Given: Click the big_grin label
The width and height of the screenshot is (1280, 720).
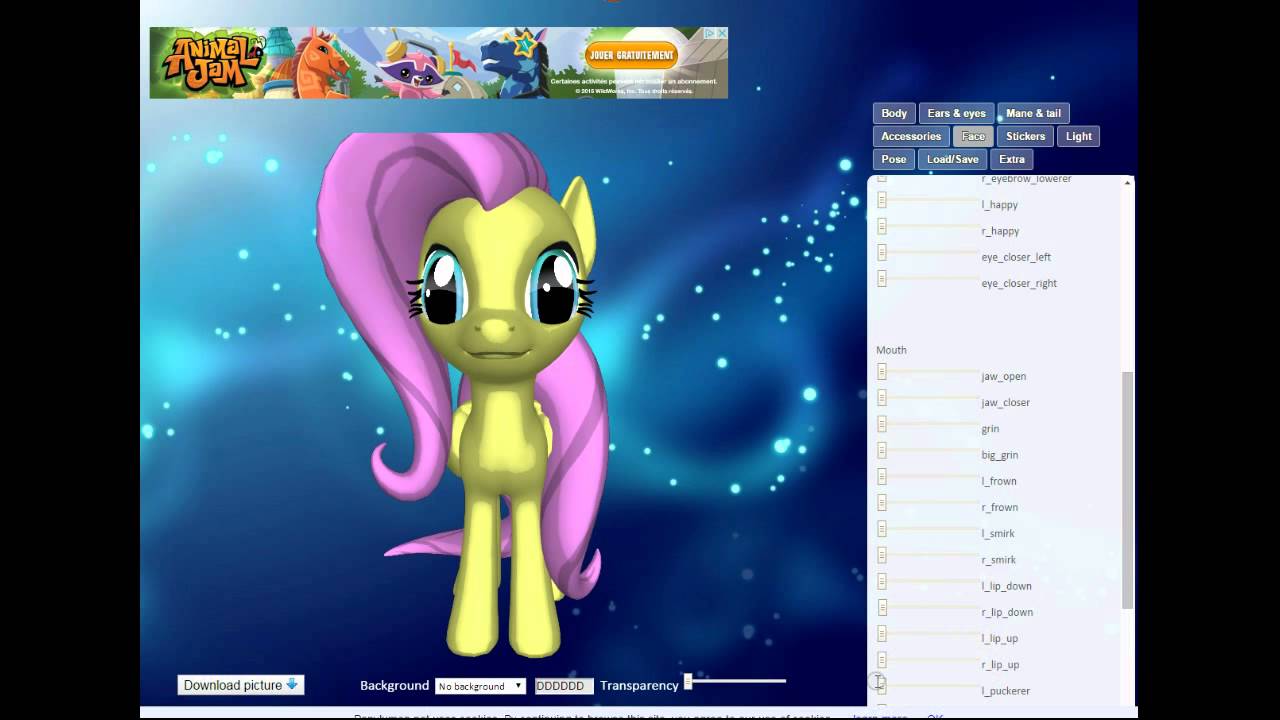Looking at the screenshot, I should click(1000, 455).
